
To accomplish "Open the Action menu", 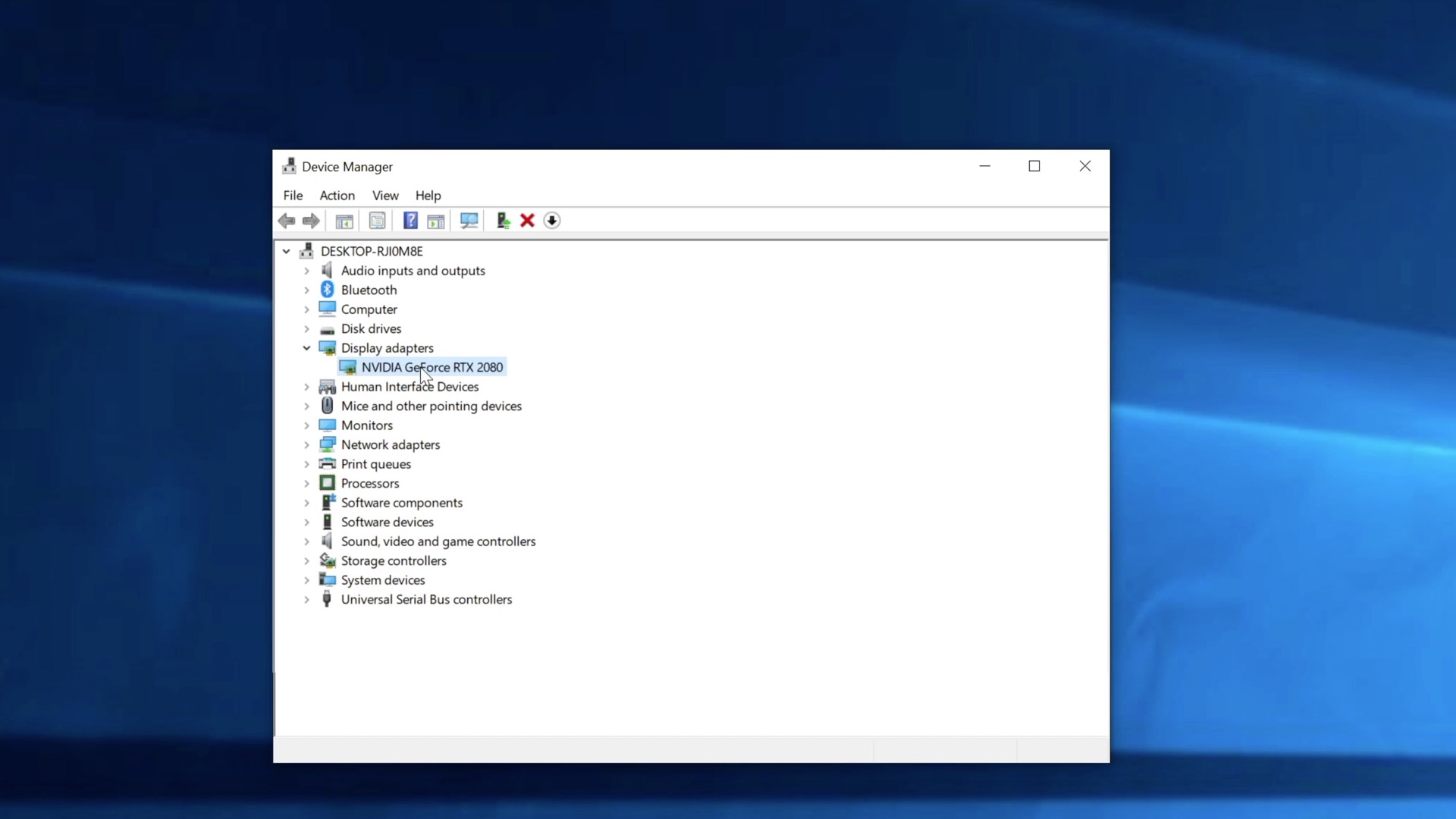I will point(337,196).
